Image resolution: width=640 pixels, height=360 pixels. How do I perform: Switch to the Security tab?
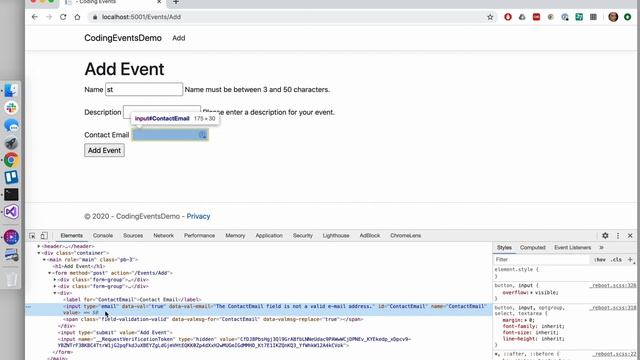tap(302, 236)
